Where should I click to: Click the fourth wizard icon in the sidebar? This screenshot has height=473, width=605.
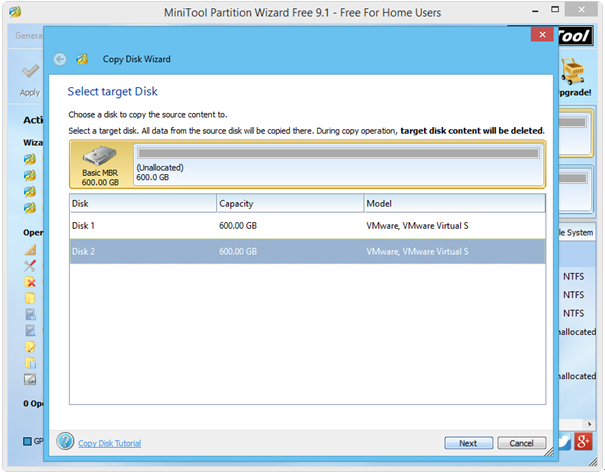30,208
